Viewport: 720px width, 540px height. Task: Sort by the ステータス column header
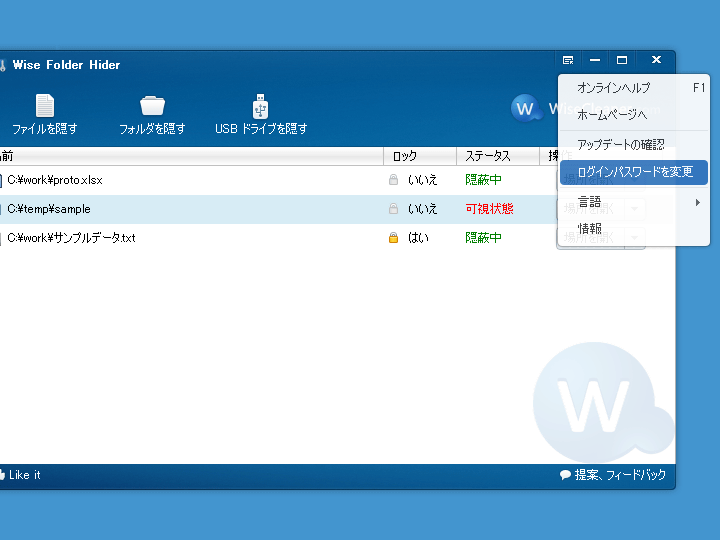498,156
